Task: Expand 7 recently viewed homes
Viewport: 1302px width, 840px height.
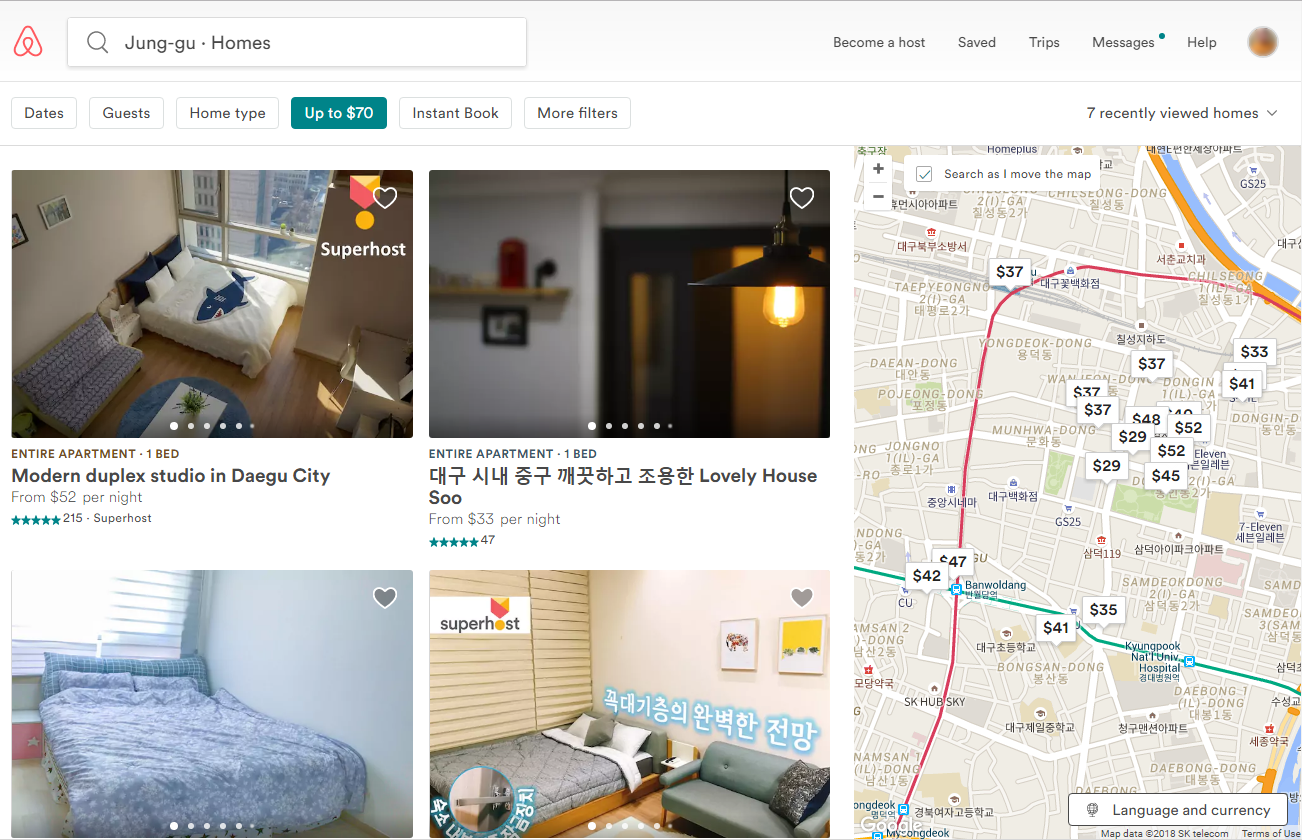Action: coord(1182,113)
